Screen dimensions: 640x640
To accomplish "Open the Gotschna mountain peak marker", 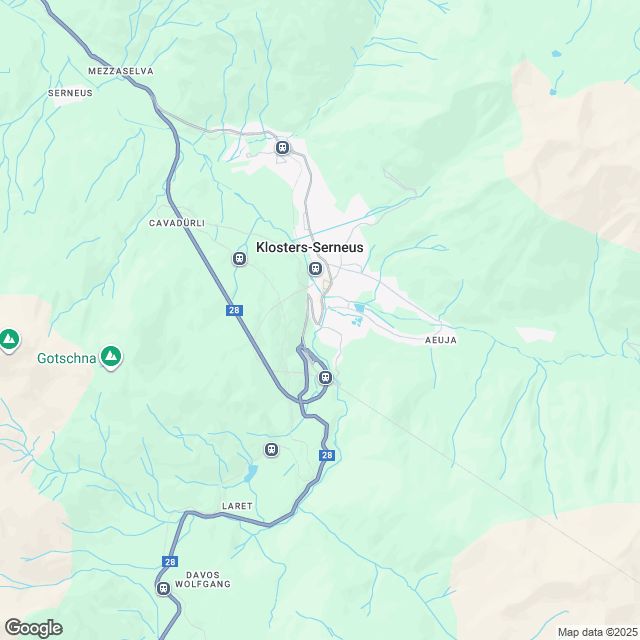I will pyautogui.click(x=111, y=357).
